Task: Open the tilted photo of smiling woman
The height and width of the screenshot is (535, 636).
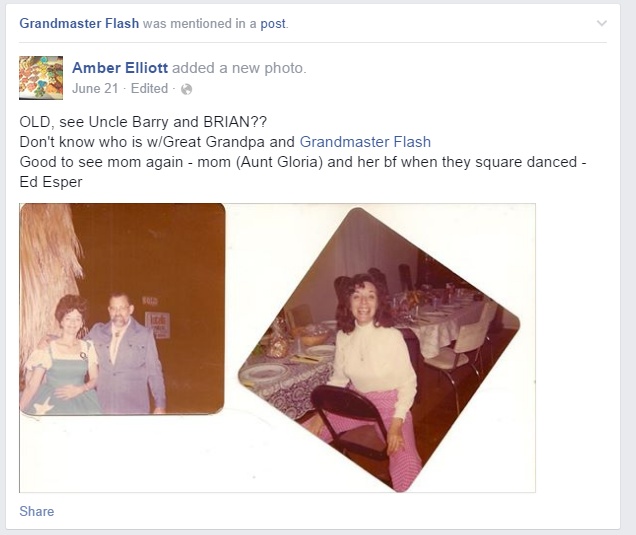Action: tap(379, 350)
